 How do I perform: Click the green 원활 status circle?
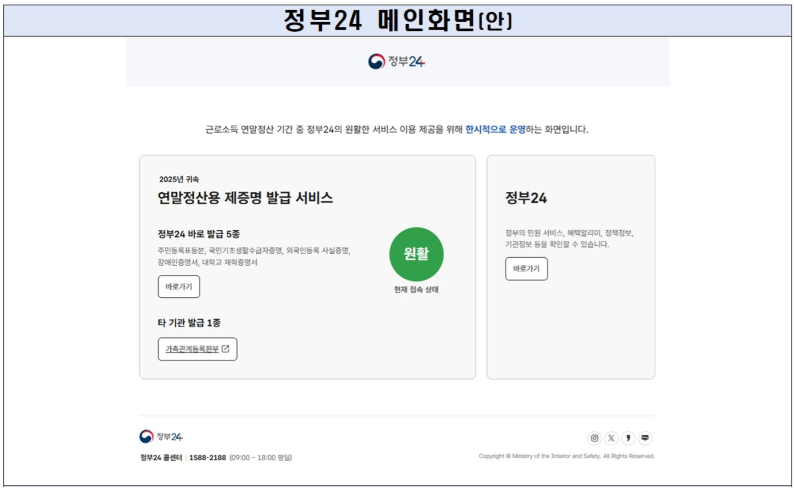click(x=416, y=254)
